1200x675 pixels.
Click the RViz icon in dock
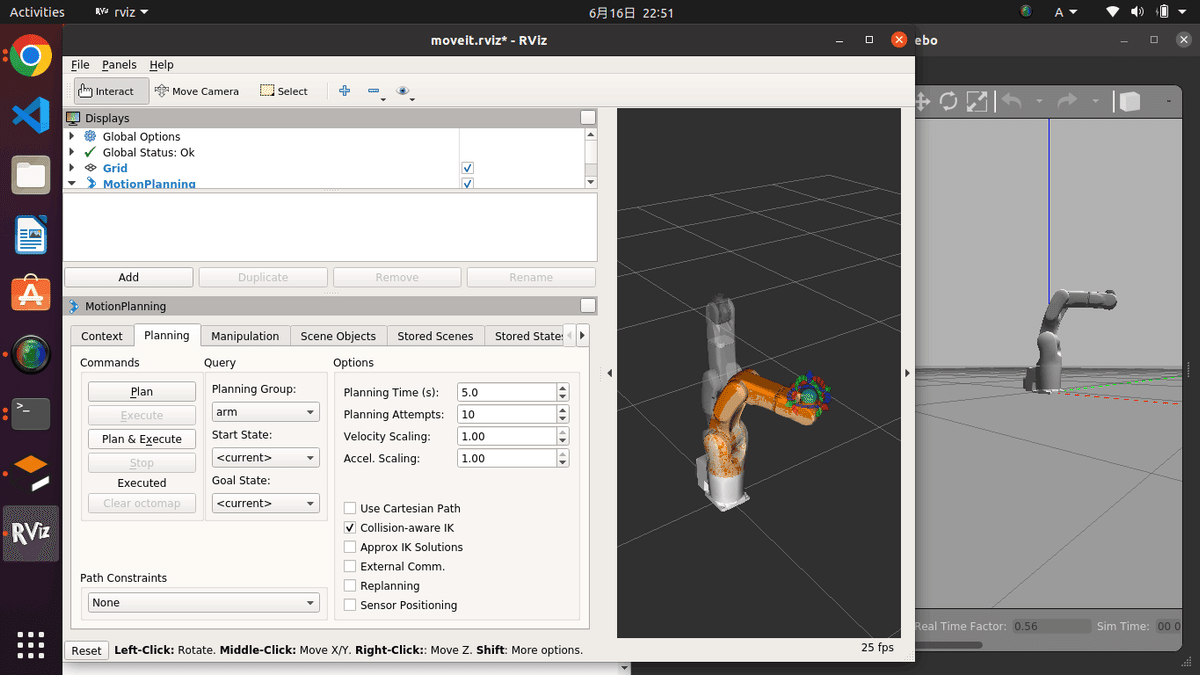coord(31,532)
